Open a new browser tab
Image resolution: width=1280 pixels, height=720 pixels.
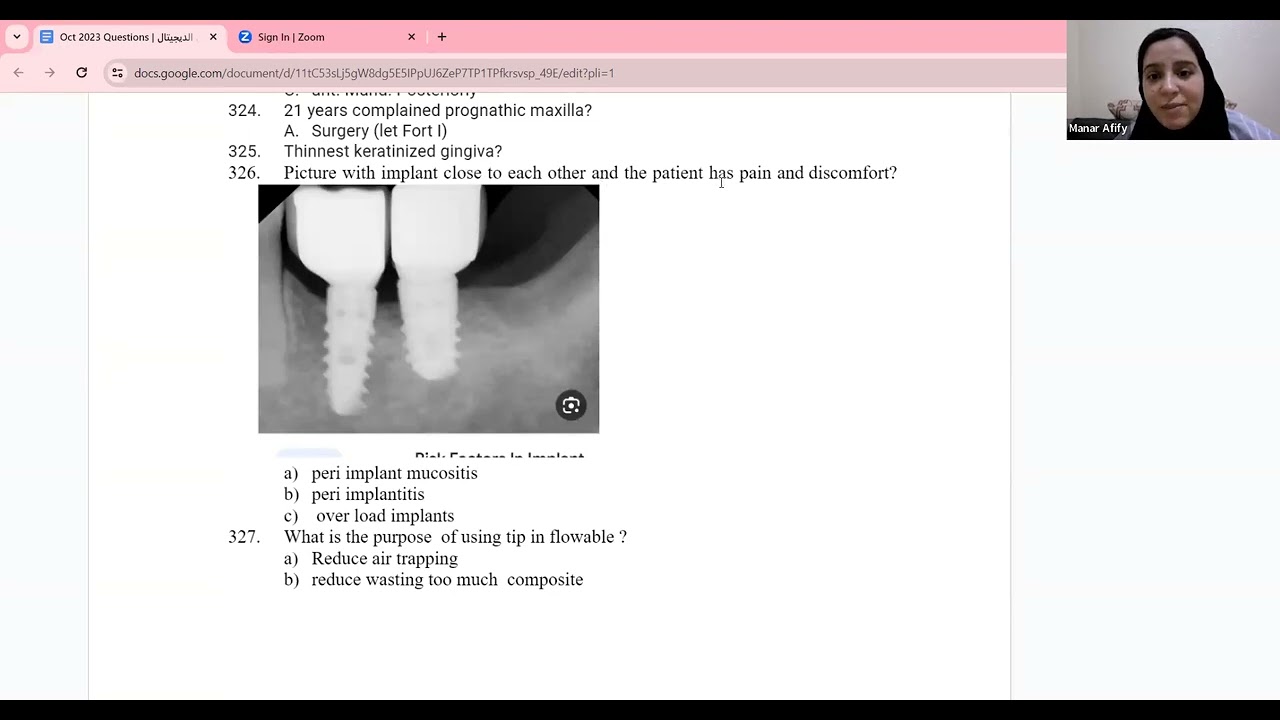click(442, 37)
